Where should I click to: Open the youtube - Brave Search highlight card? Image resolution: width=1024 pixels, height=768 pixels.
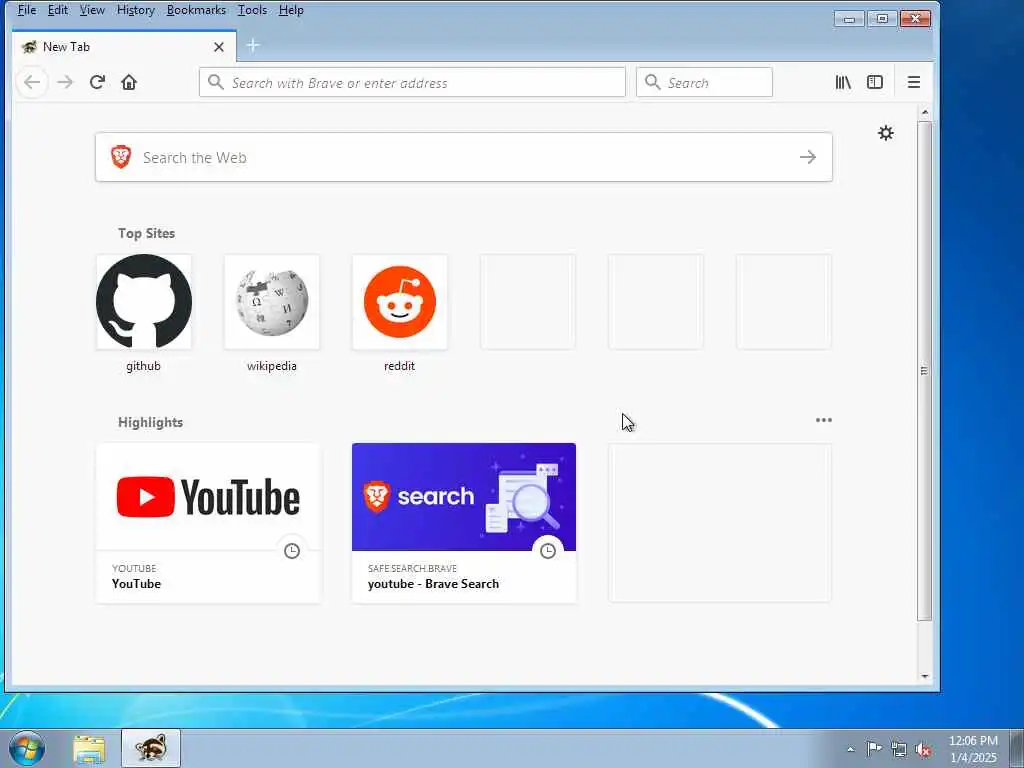coord(464,523)
